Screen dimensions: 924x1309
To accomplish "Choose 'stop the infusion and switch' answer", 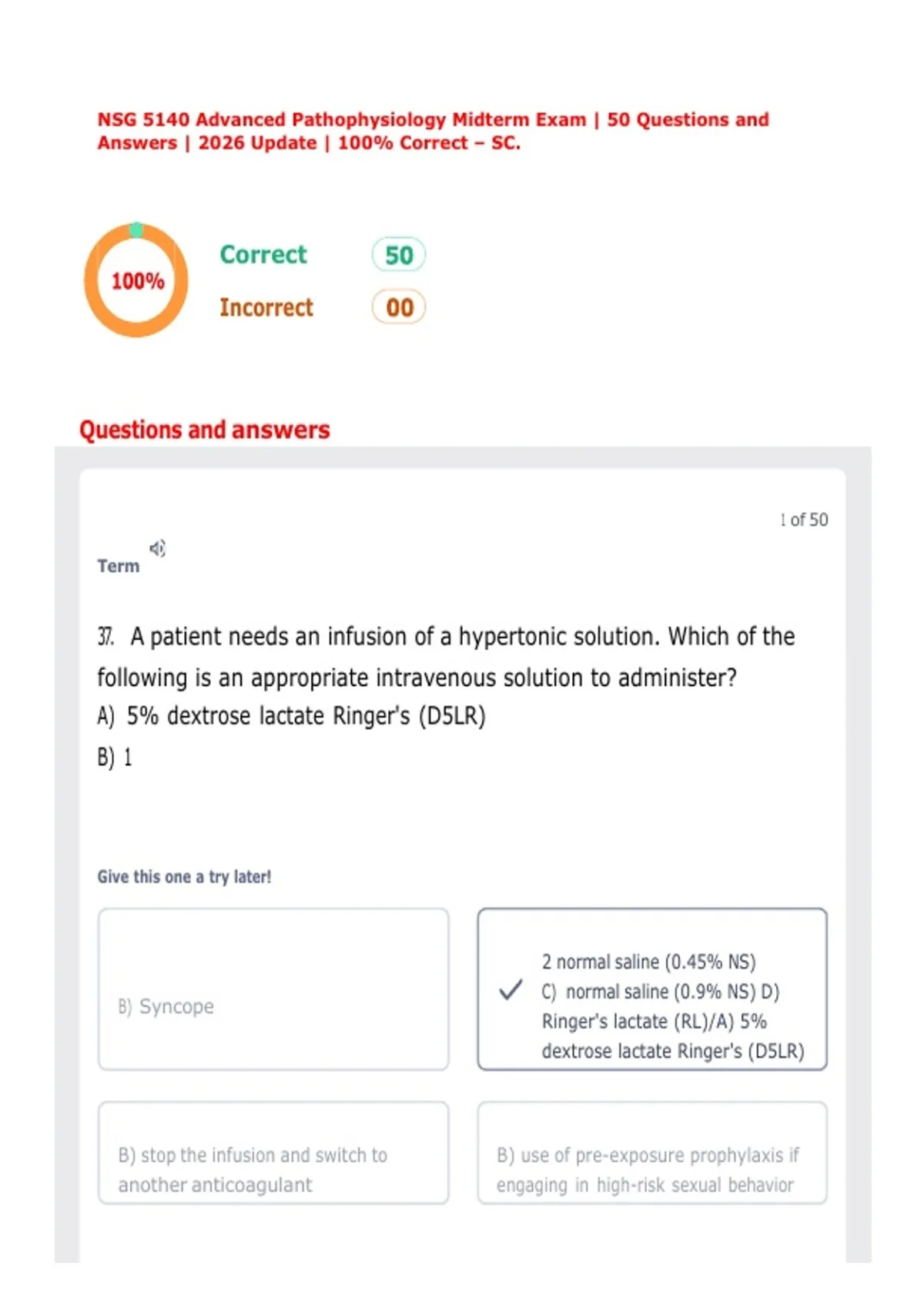I will coord(273,1153).
